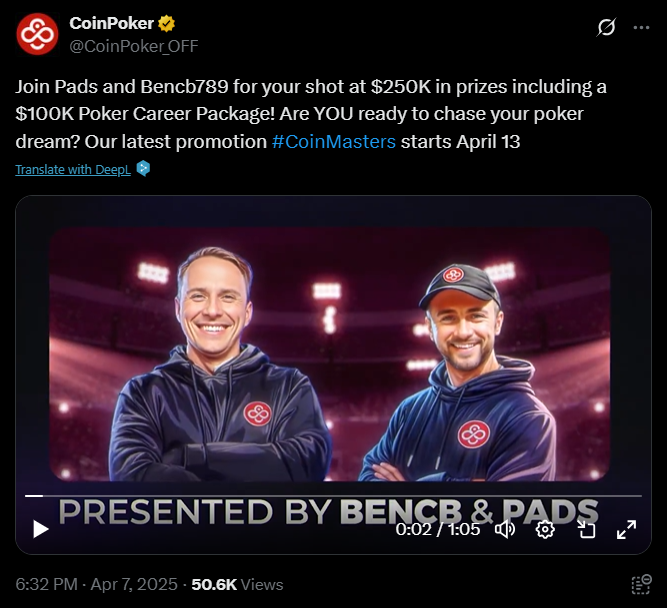Open the @CoinPoker_OFF handle link
Viewport: 667px width, 608px height.
coord(134,46)
